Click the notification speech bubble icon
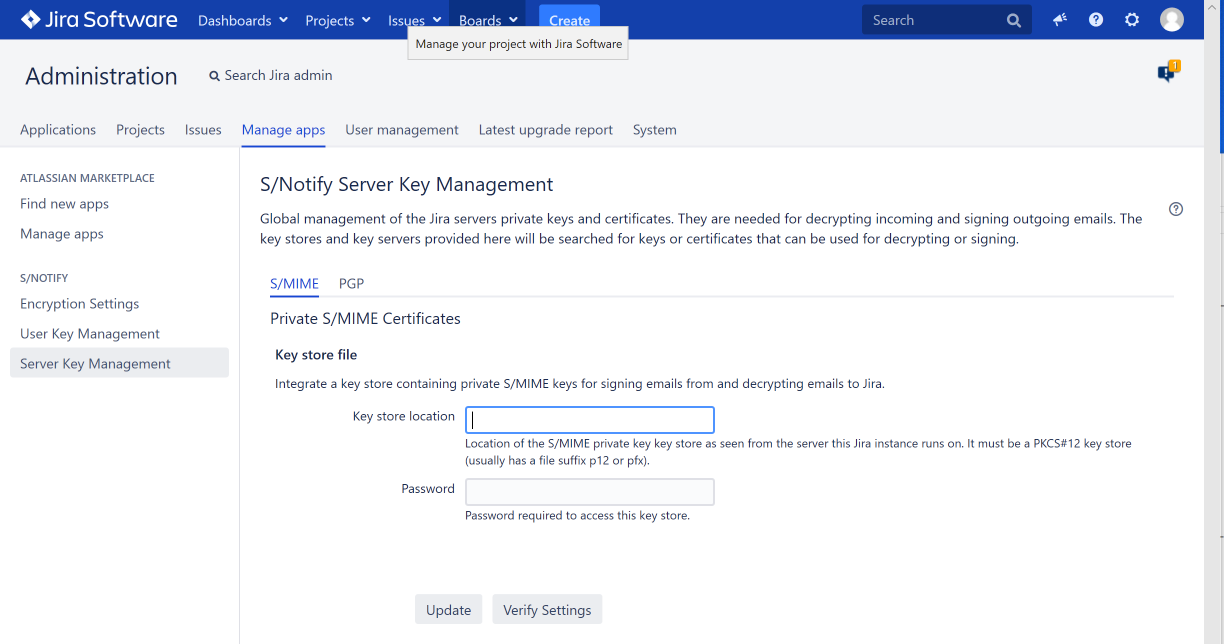Screen dimensions: 1224x644 (x=1167, y=73)
